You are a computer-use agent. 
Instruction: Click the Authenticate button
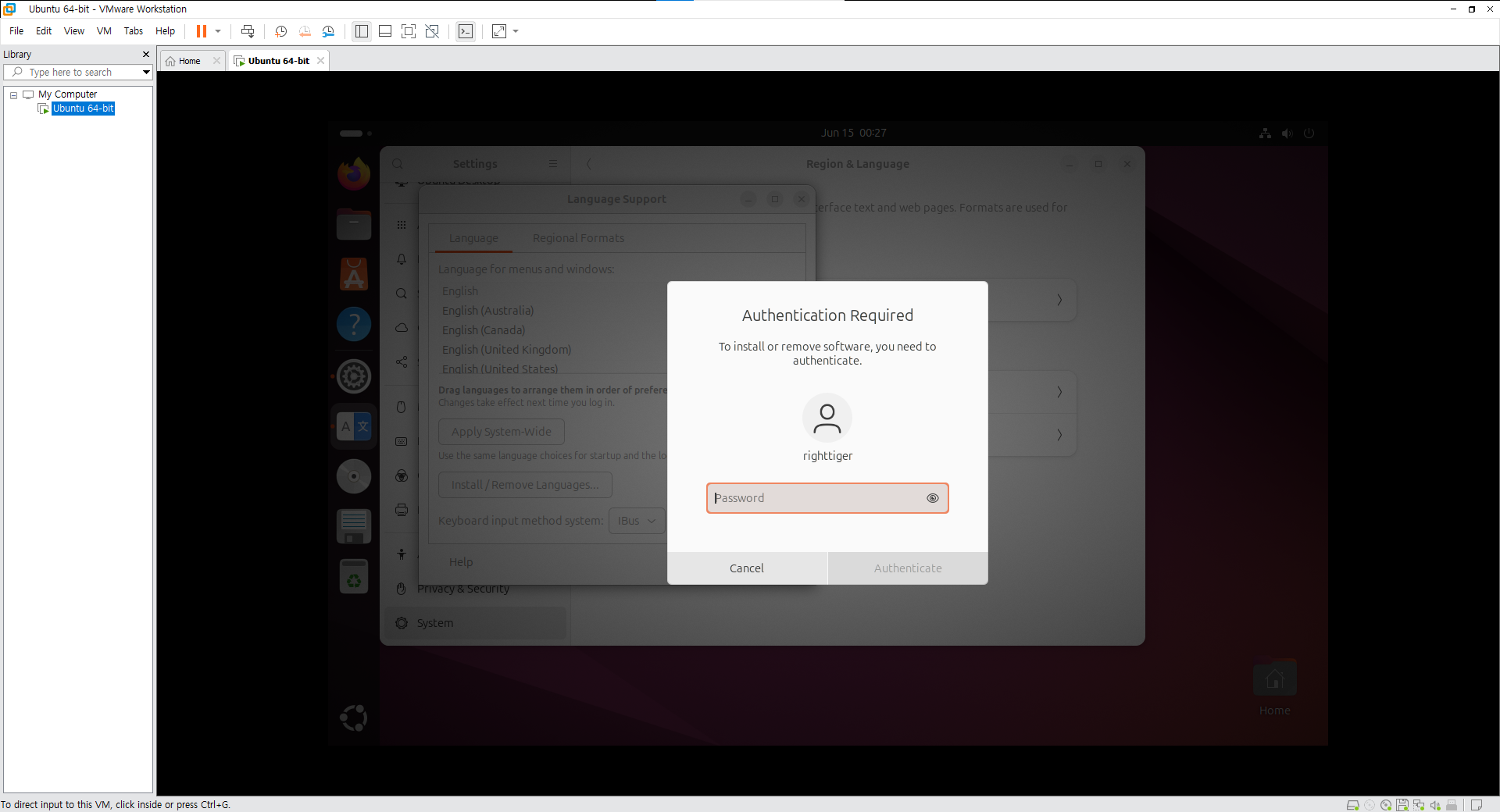pyautogui.click(x=908, y=568)
